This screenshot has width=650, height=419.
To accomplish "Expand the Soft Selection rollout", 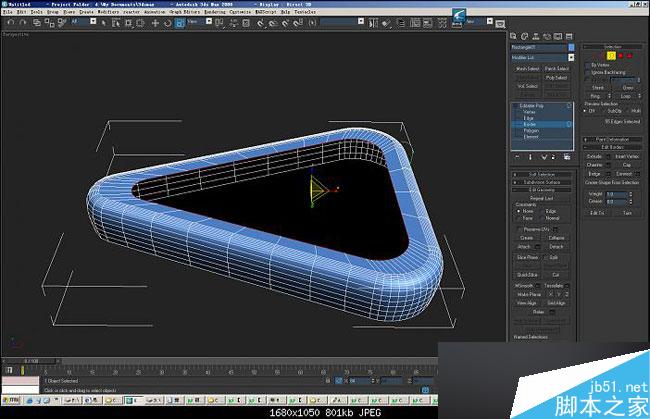I will click(542, 174).
